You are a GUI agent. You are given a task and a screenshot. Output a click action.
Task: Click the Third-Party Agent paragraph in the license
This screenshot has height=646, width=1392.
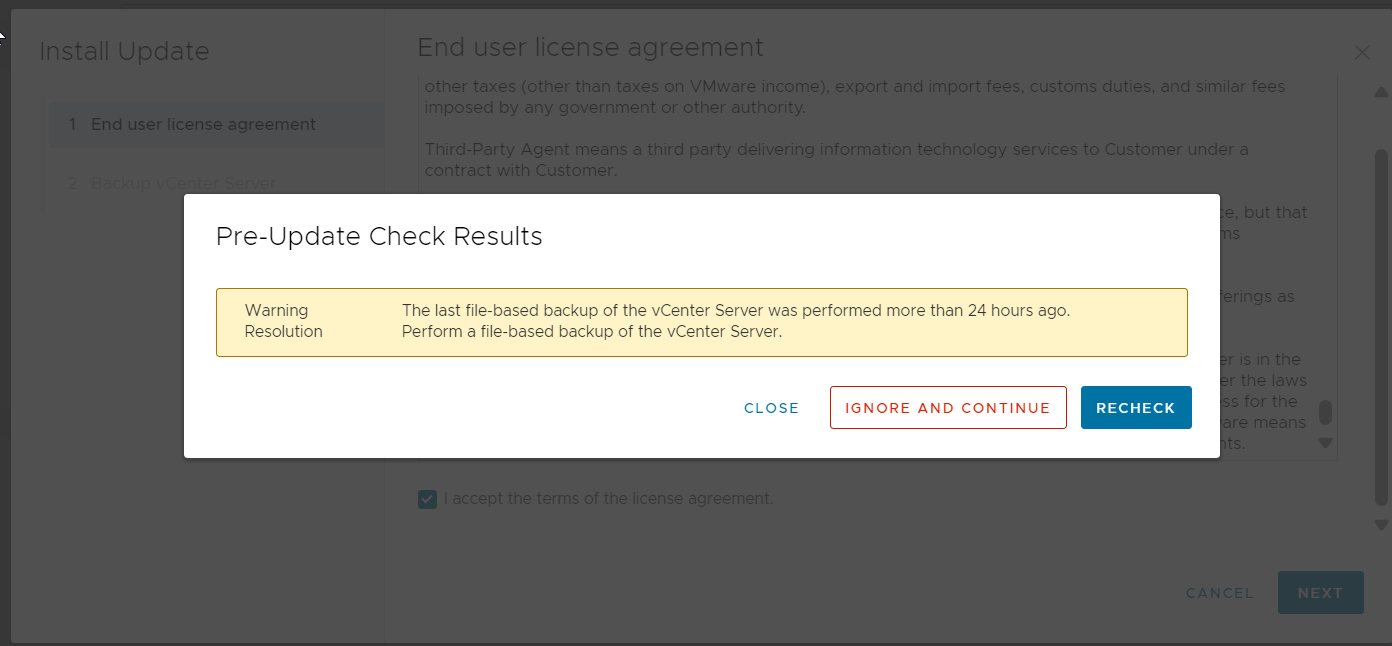[x=836, y=160]
